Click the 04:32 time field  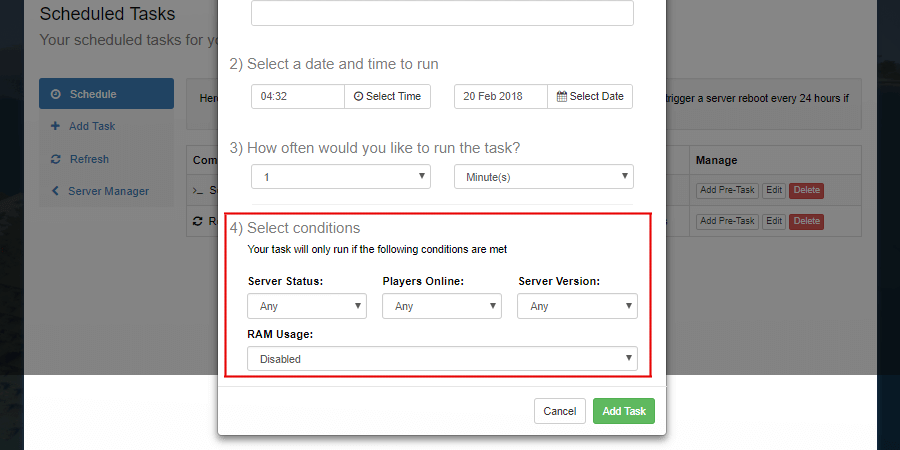[x=298, y=96]
